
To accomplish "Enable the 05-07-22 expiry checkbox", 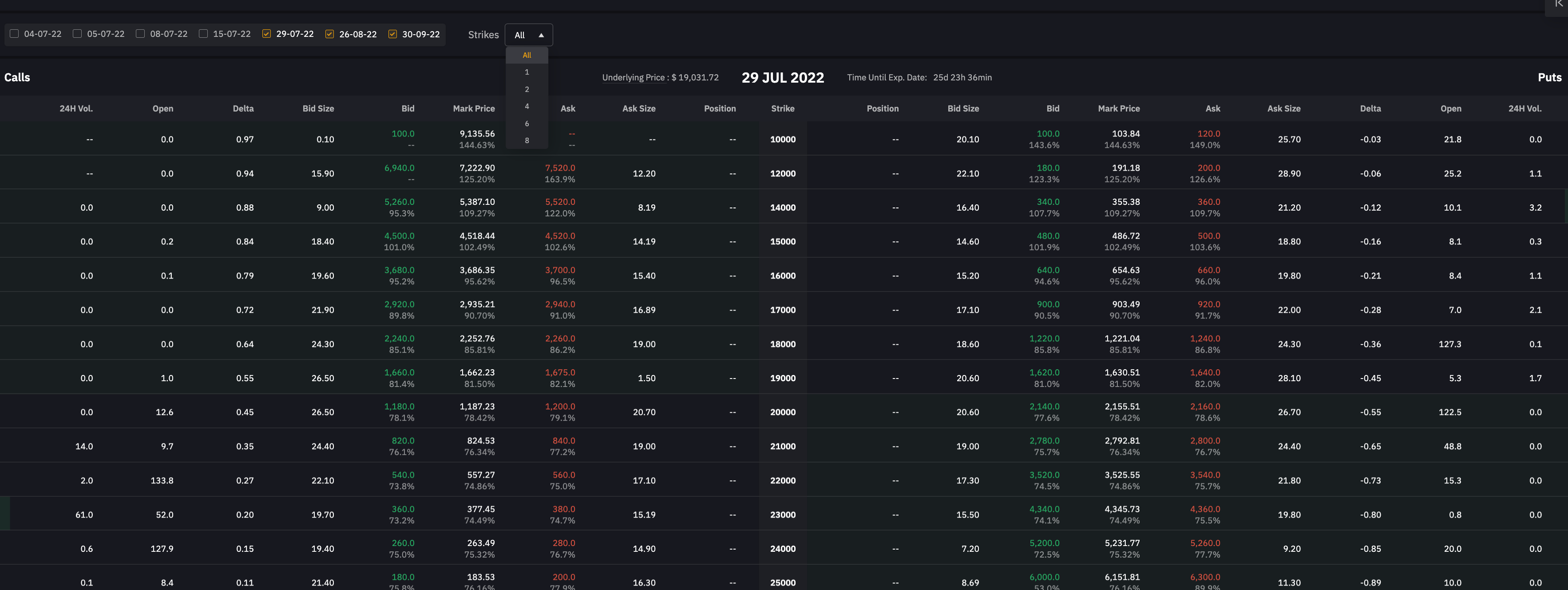I will click(x=77, y=34).
